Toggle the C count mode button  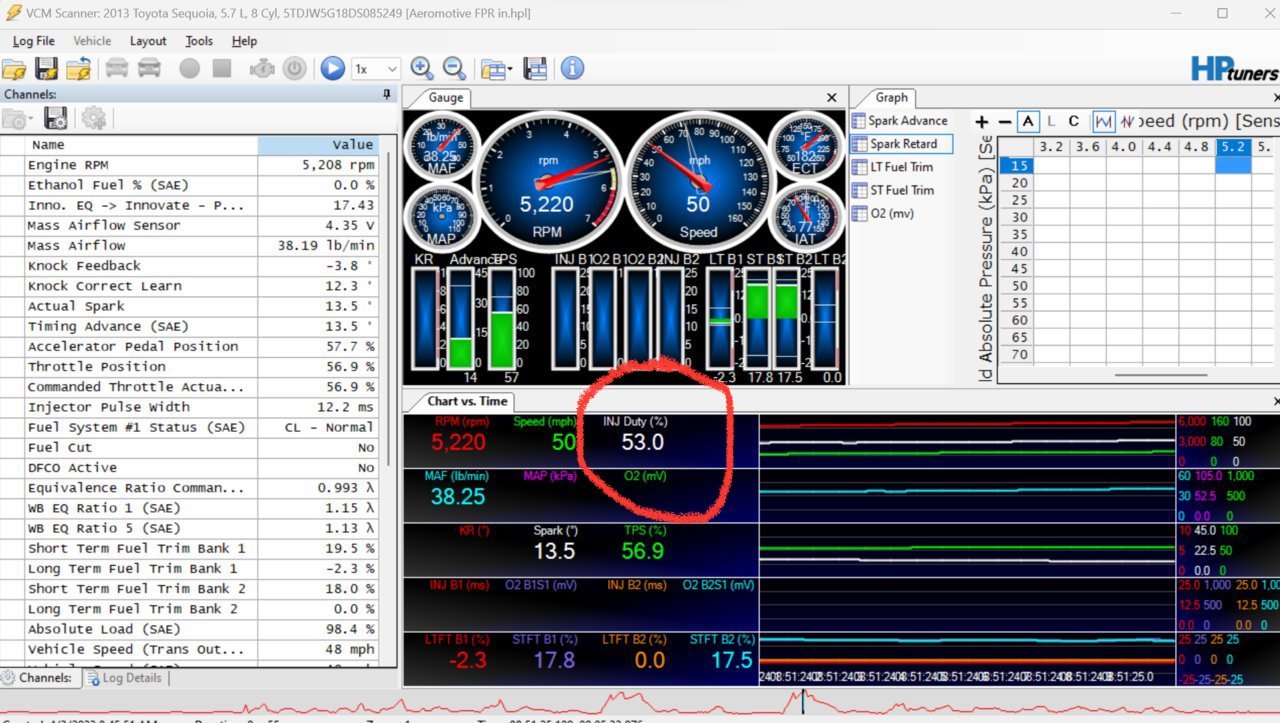click(1073, 121)
